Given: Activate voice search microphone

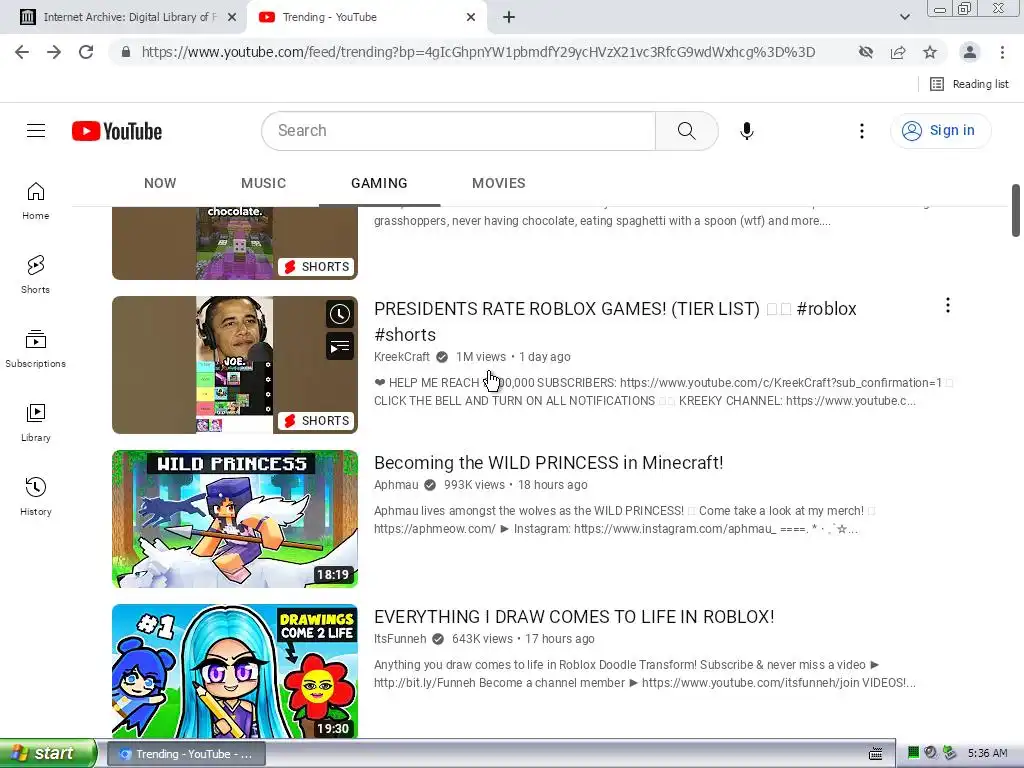Looking at the screenshot, I should 746,131.
